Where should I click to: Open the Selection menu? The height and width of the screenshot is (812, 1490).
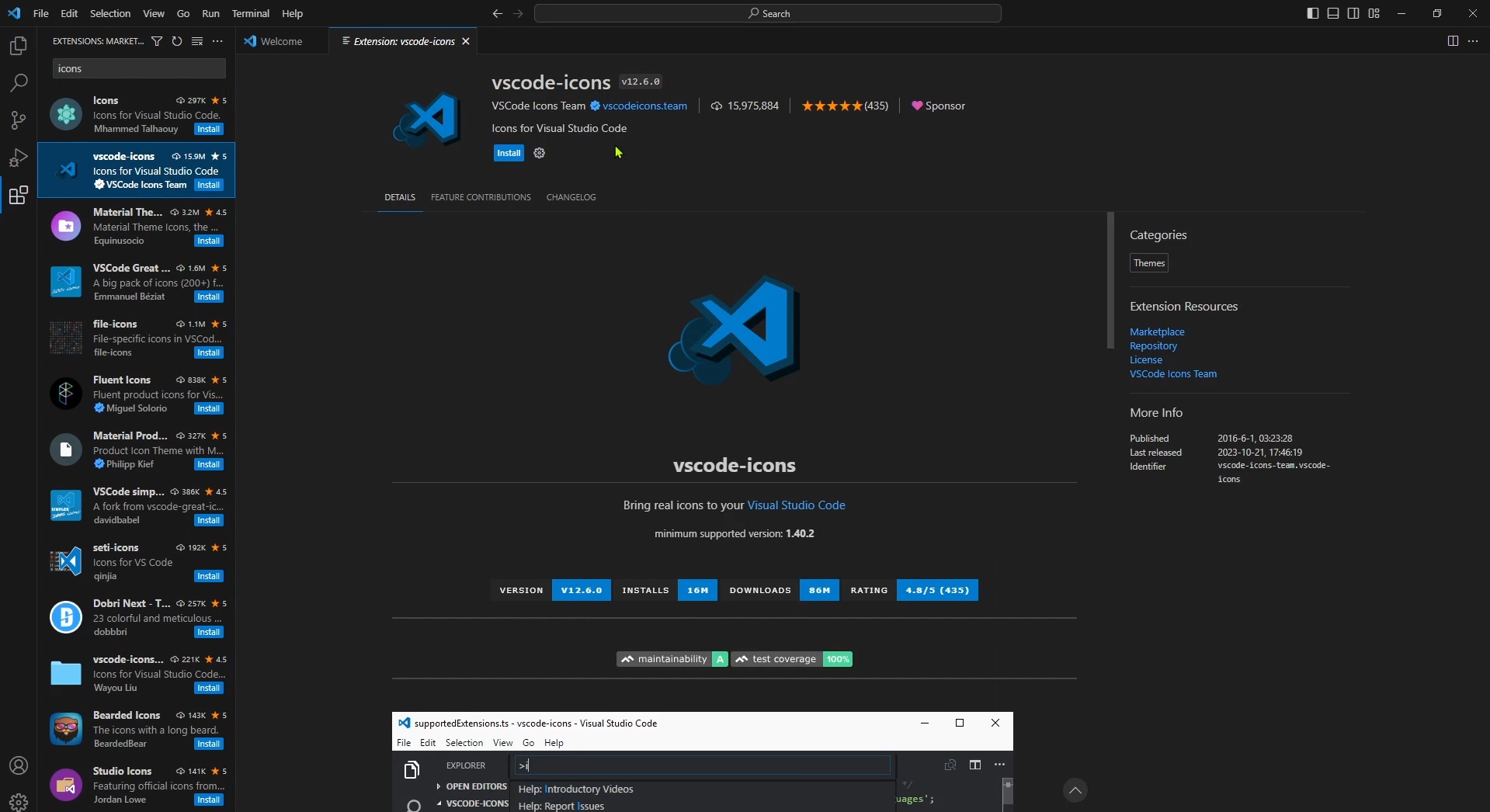point(110,13)
